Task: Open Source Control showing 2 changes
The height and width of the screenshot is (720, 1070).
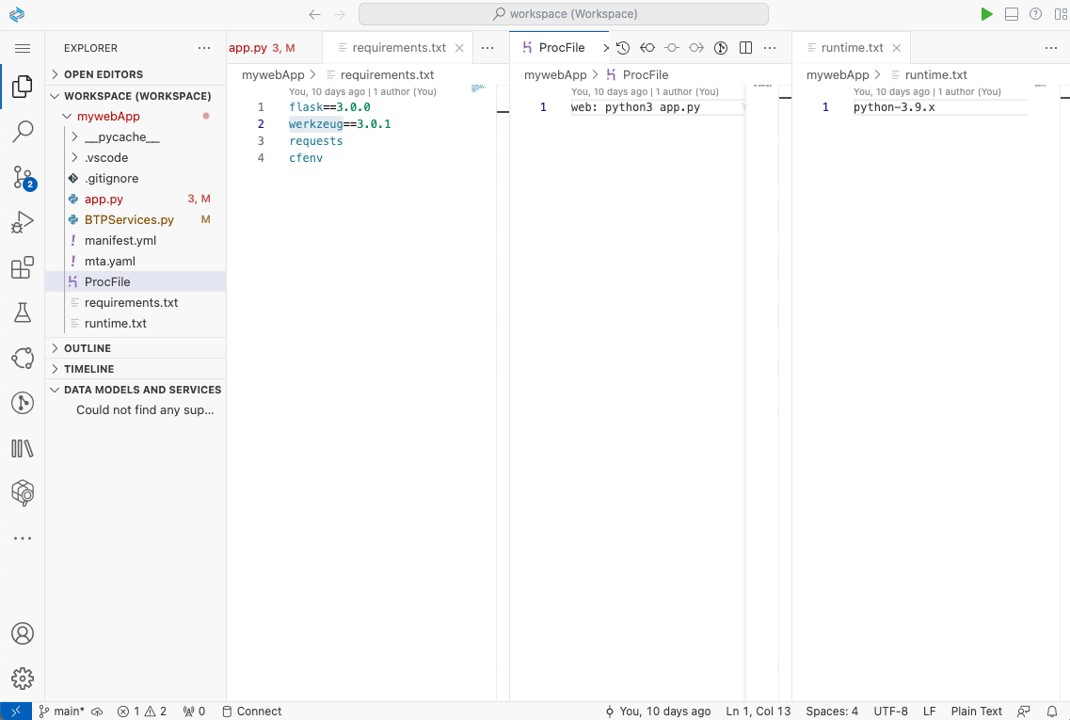Action: [x=22, y=177]
